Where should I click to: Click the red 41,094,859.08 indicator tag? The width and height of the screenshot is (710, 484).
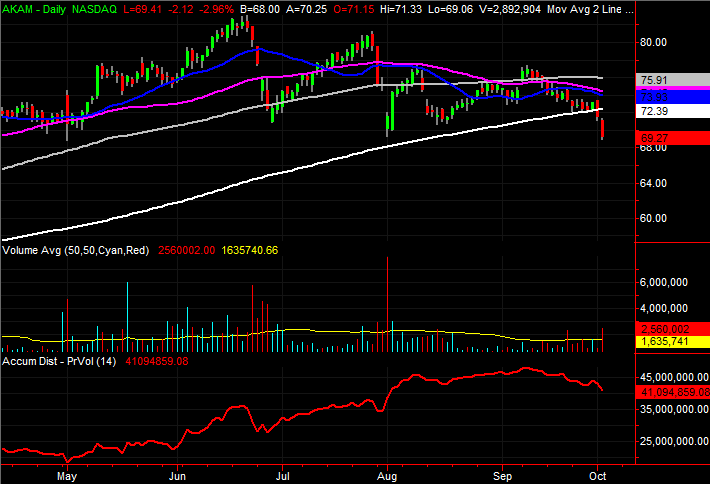pyautogui.click(x=673, y=392)
